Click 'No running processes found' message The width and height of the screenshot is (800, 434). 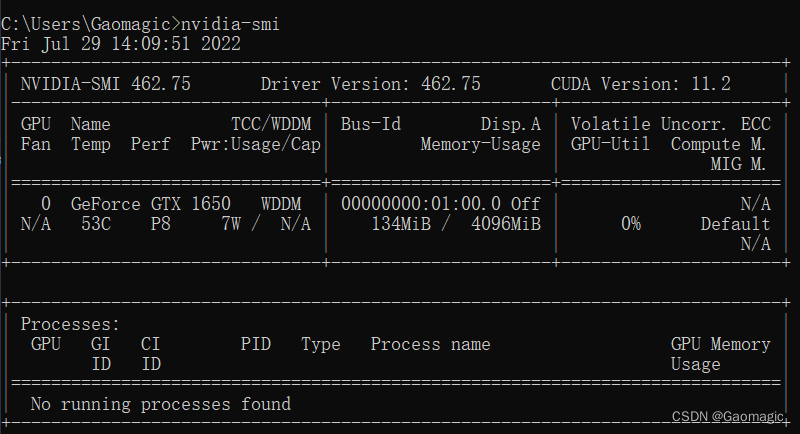(x=161, y=404)
